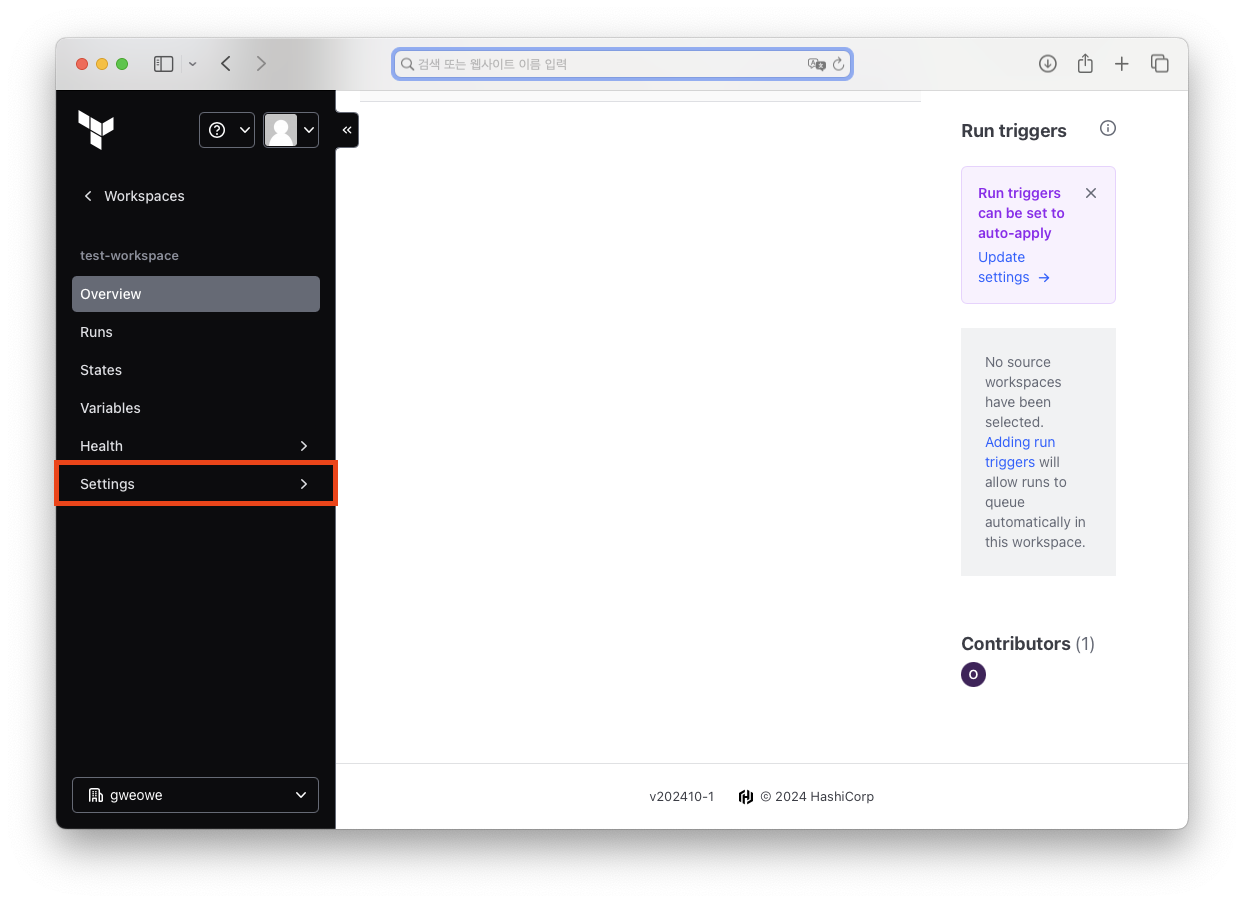This screenshot has width=1244, height=903.
Task: Click the © 2024 HashiCorp text
Action: pos(817,797)
